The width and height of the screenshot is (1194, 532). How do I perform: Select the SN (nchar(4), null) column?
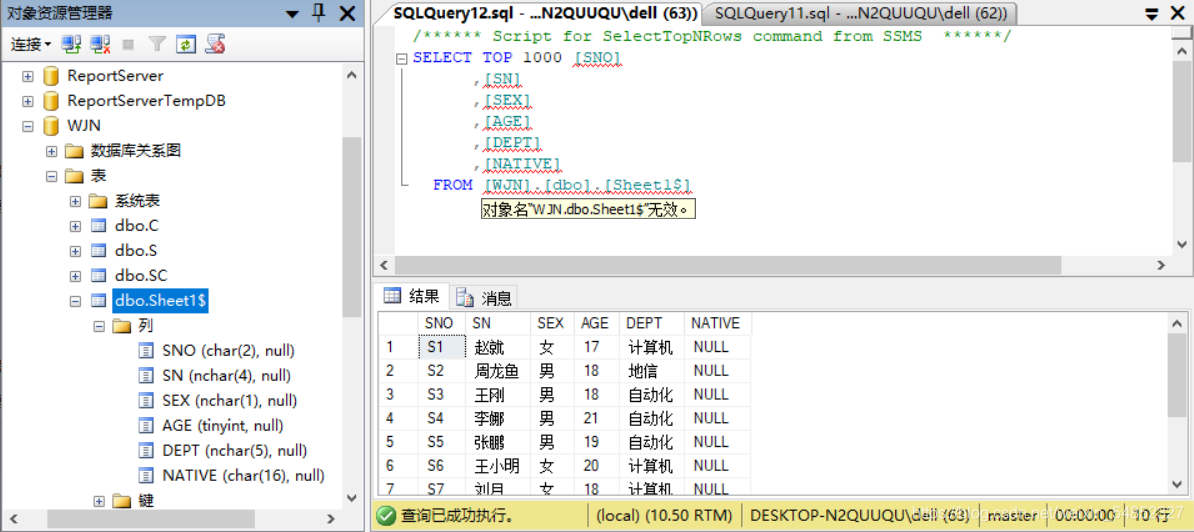click(226, 376)
